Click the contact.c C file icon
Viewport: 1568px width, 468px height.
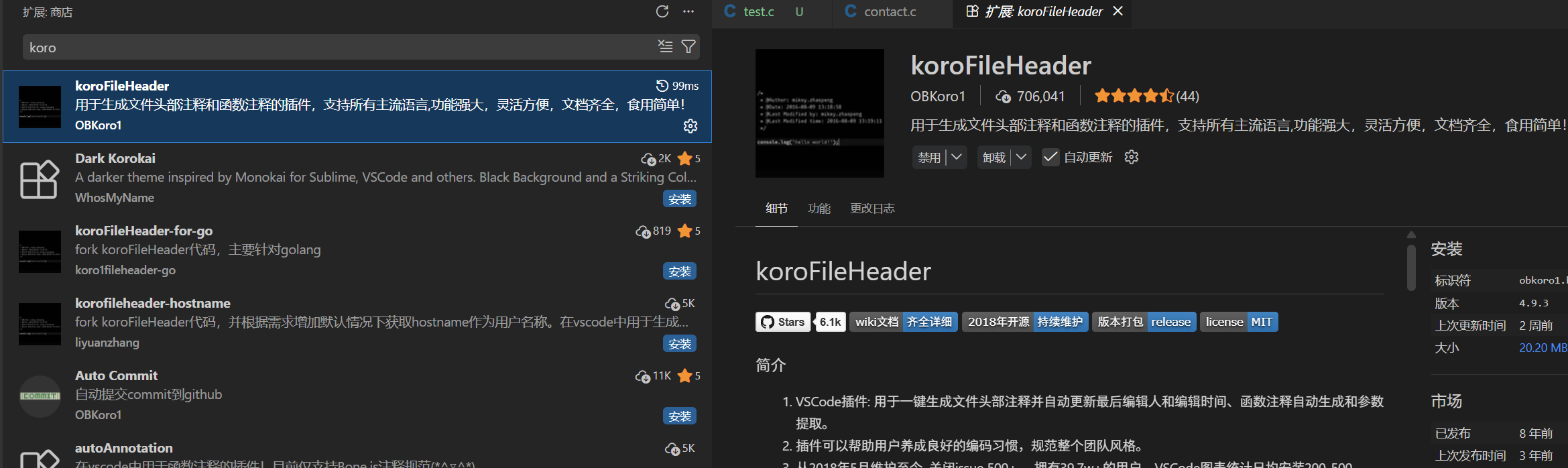pos(851,11)
